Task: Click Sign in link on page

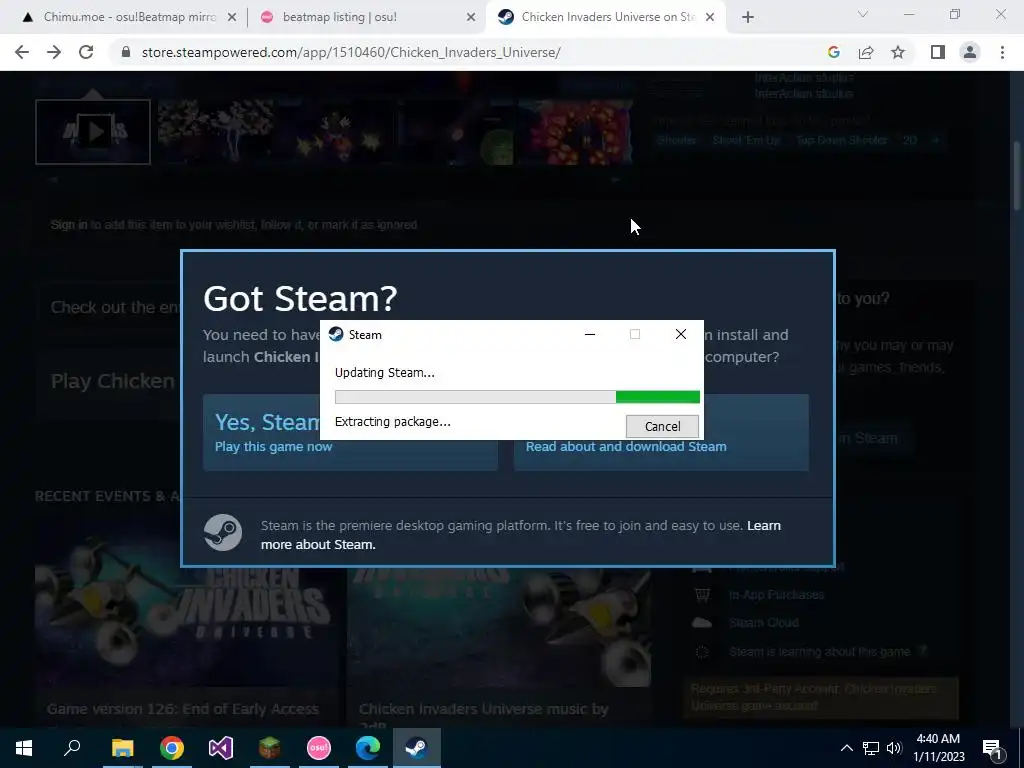Action: pos(69,225)
